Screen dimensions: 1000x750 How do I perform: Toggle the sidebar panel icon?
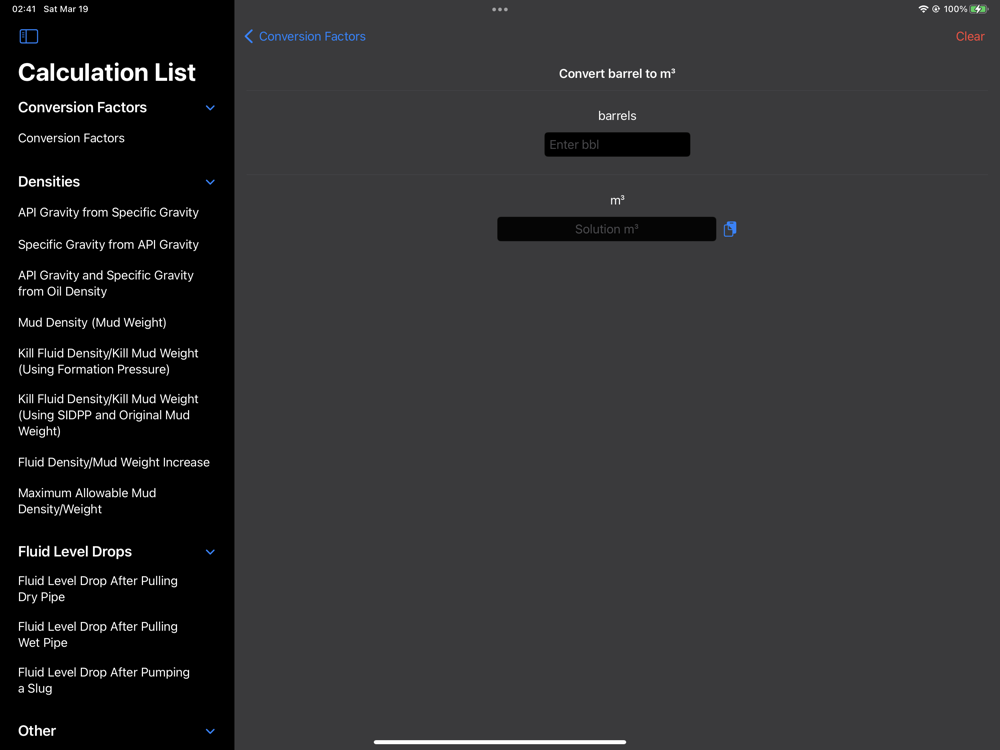(x=29, y=36)
